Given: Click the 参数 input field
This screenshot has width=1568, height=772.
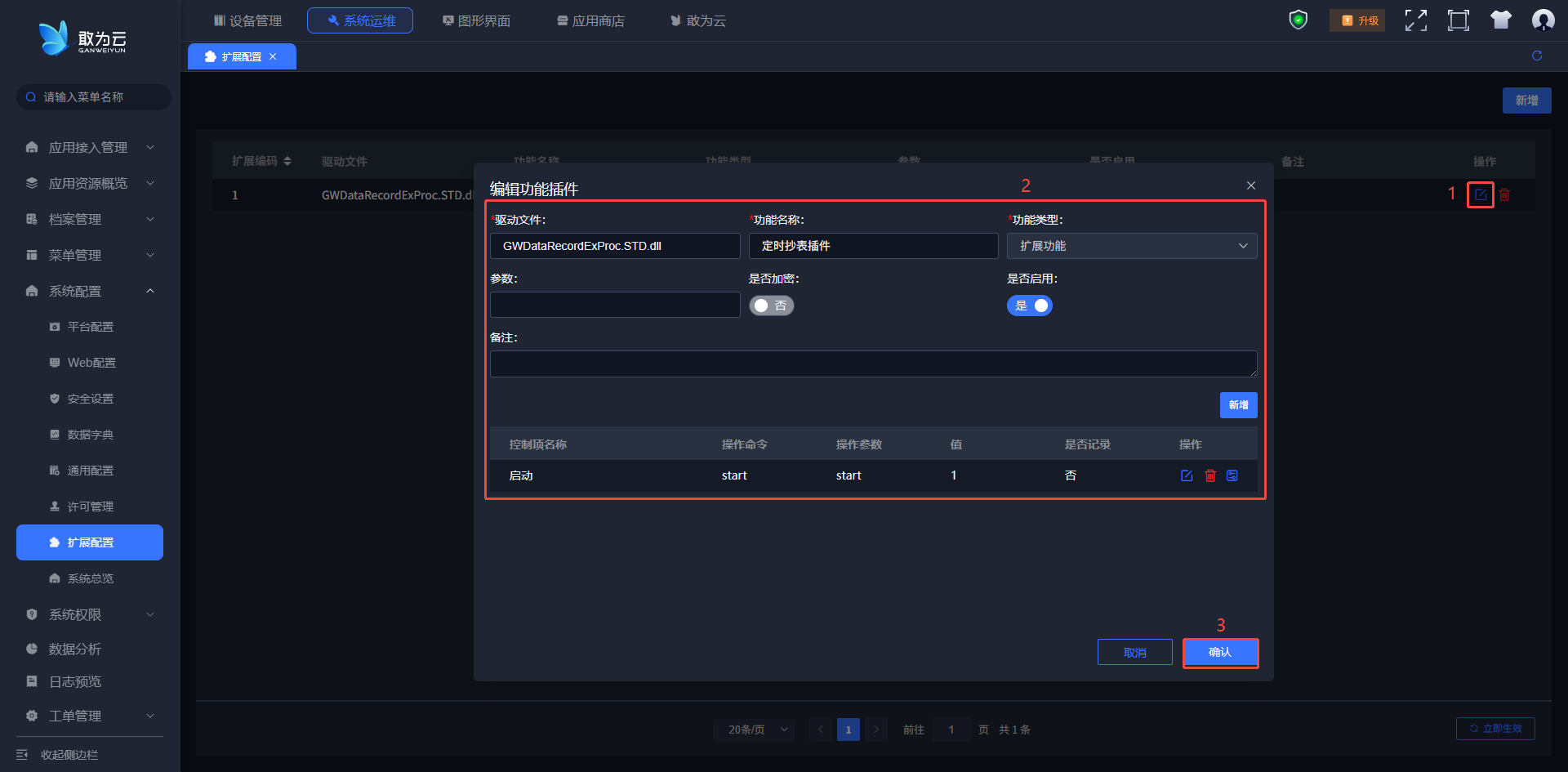Looking at the screenshot, I should tap(614, 305).
